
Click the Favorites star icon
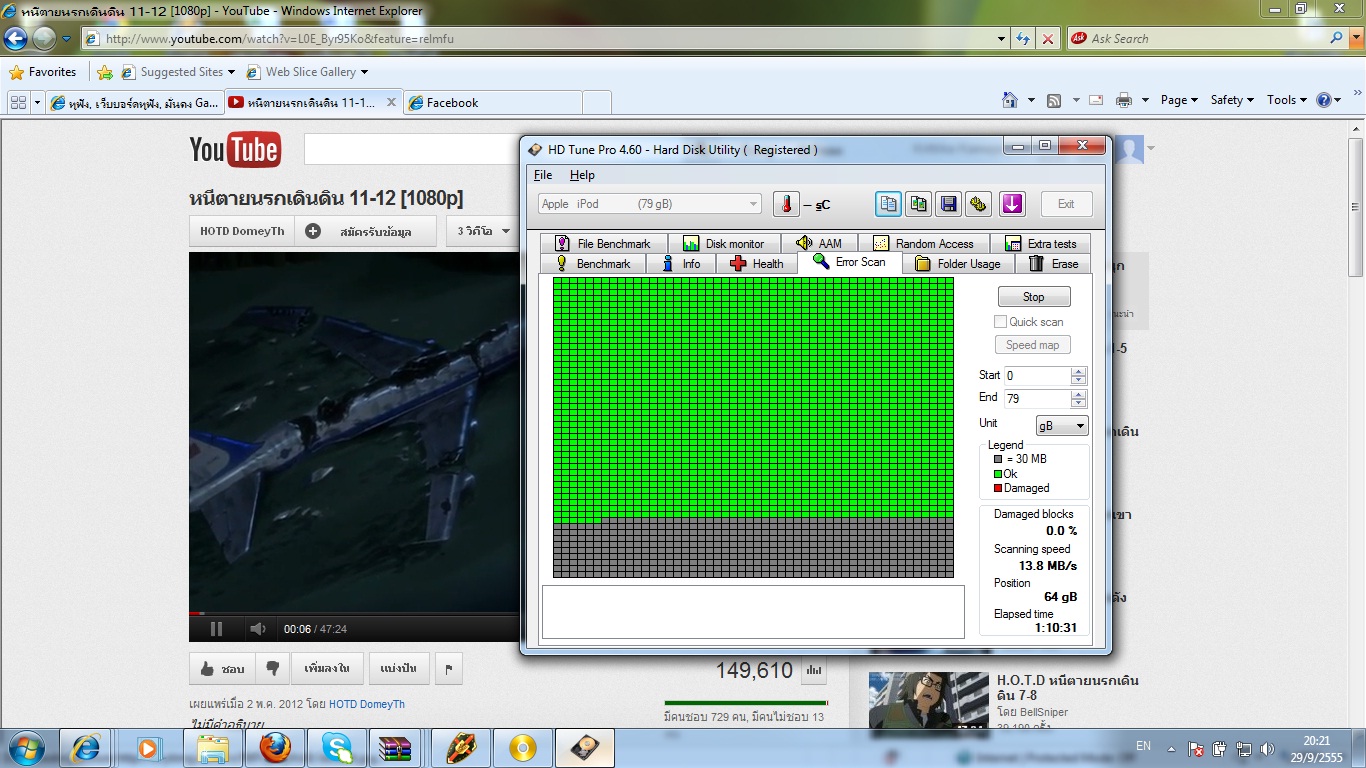[16, 72]
